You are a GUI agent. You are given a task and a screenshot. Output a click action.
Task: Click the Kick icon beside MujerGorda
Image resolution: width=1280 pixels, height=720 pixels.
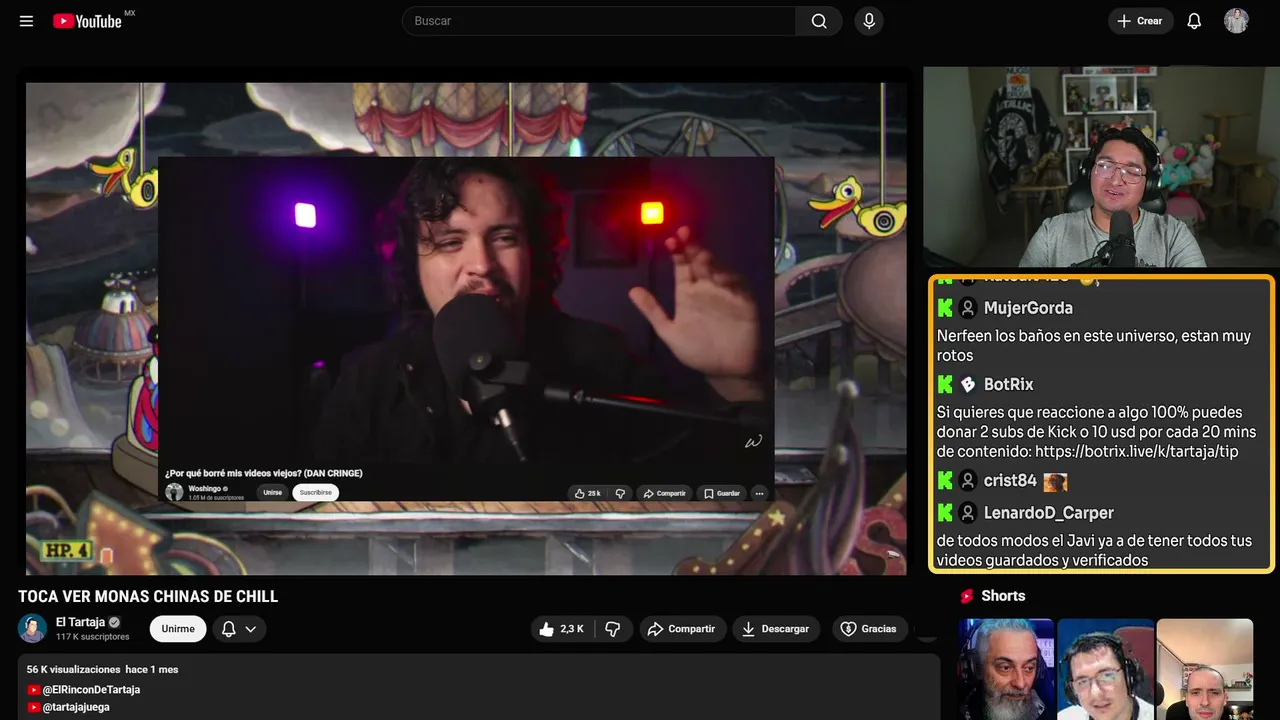(945, 308)
